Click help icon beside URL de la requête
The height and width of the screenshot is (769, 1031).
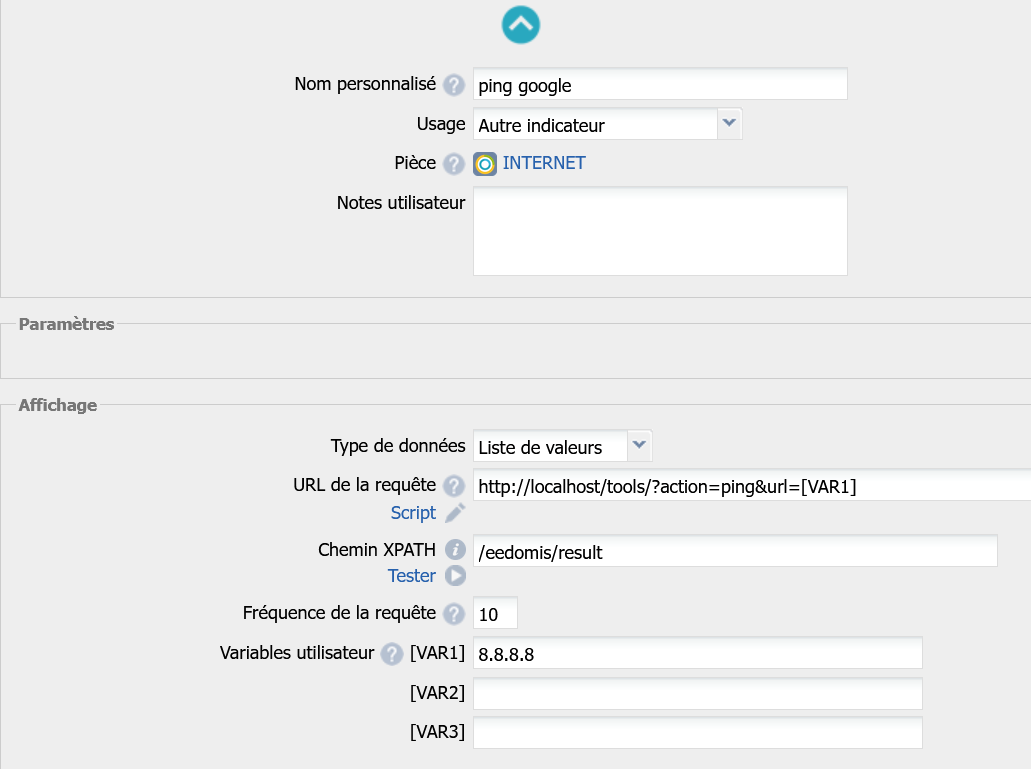point(454,486)
